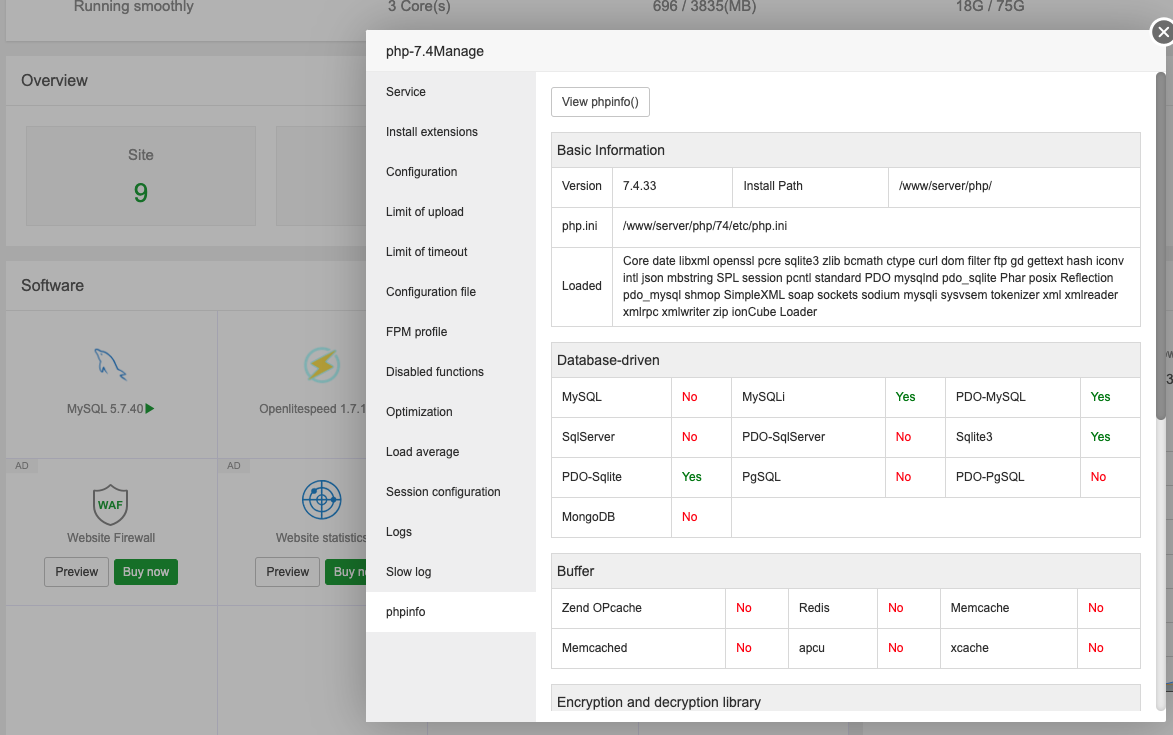The height and width of the screenshot is (735, 1173).
Task: Click Buy now for Website Firewall
Action: click(146, 572)
